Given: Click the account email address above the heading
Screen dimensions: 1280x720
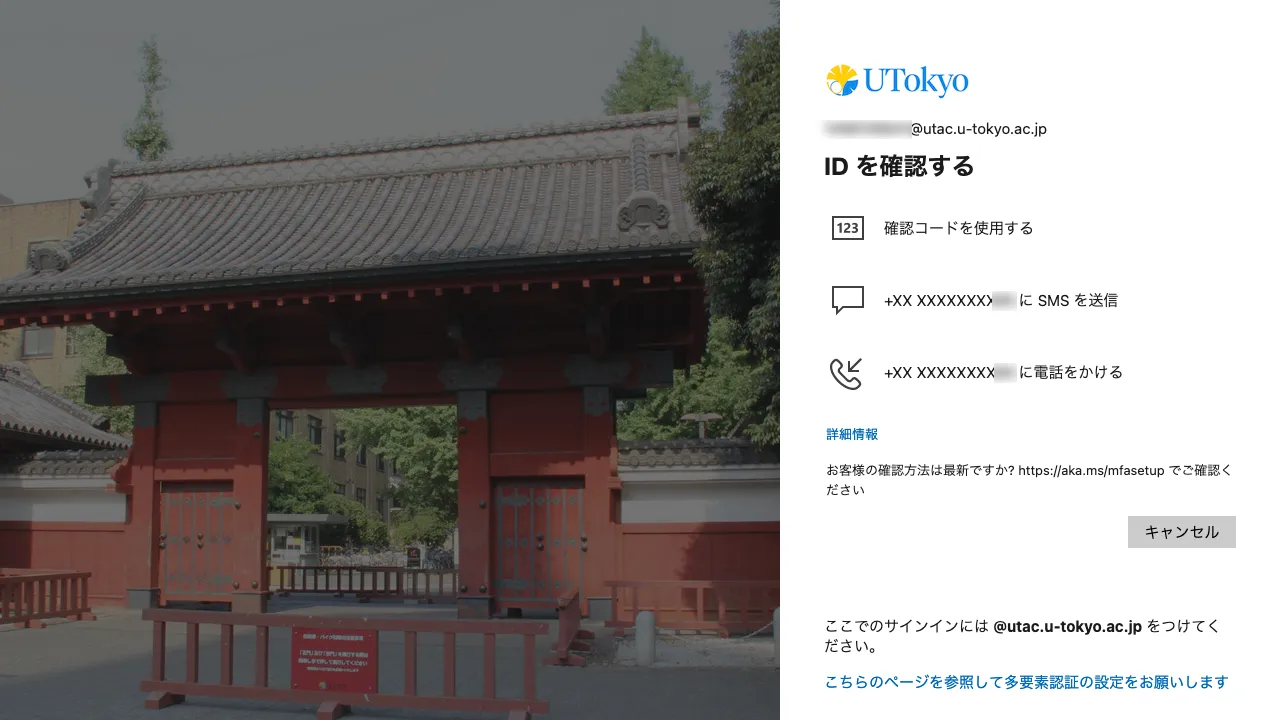Looking at the screenshot, I should click(x=935, y=129).
